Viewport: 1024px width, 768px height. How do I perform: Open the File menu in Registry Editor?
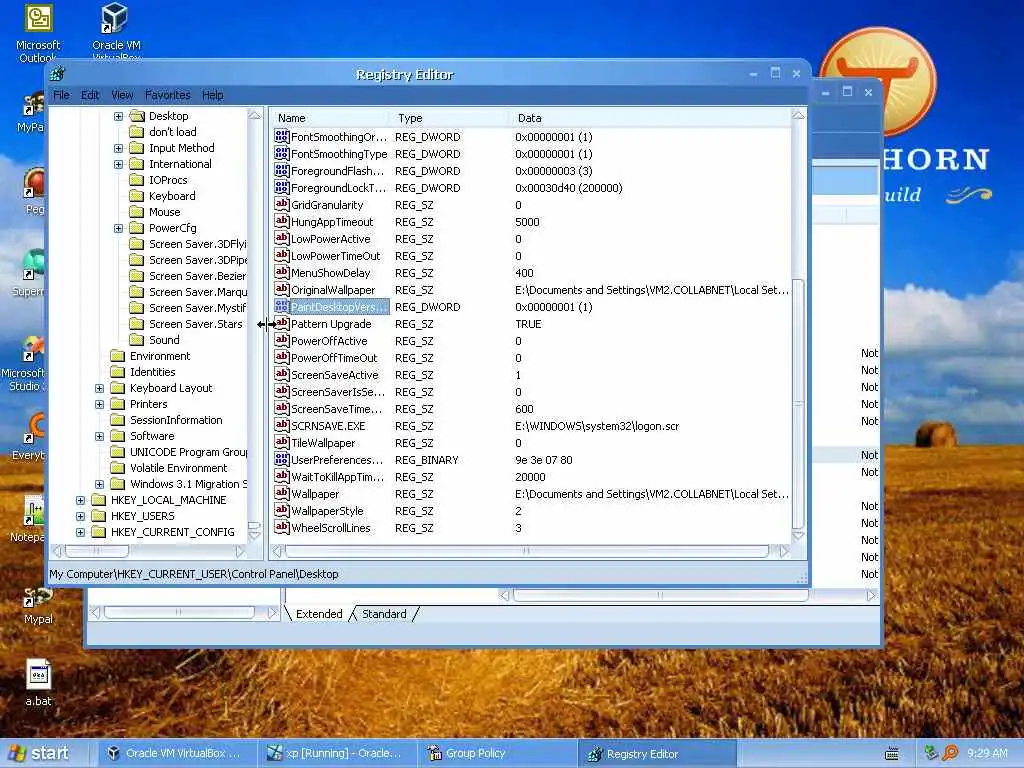click(61, 95)
